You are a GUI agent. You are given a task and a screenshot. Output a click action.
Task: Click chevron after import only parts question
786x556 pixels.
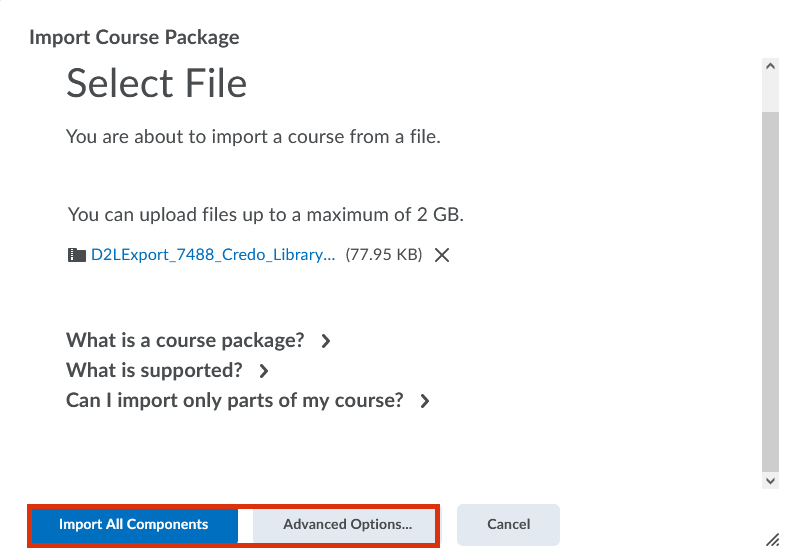(x=425, y=401)
